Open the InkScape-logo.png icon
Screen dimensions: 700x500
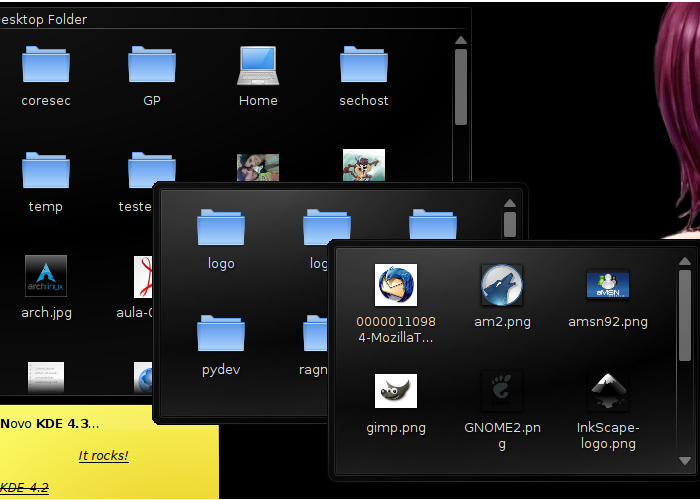(x=608, y=391)
